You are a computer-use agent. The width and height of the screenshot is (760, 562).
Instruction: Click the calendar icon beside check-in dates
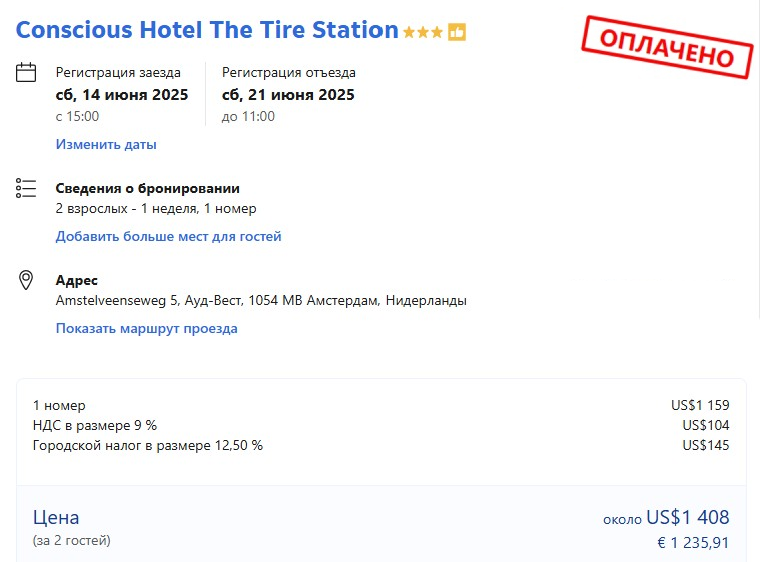[x=26, y=72]
